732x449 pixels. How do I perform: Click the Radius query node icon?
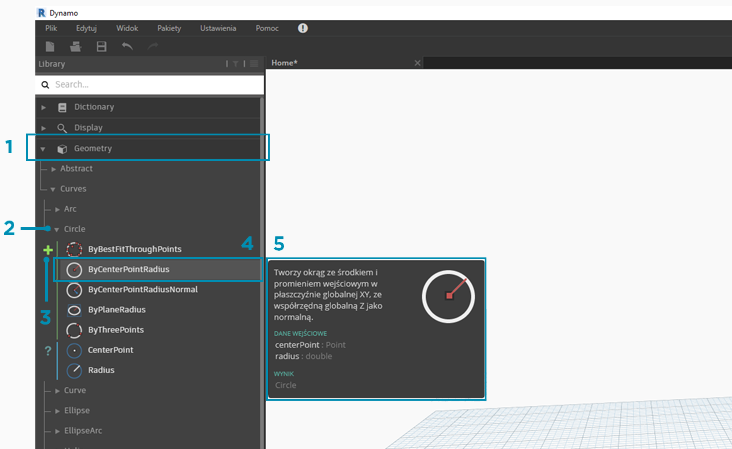[x=74, y=370]
